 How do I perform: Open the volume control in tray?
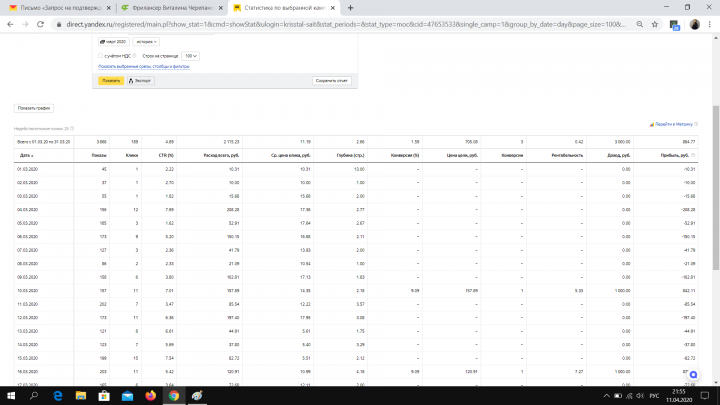(x=640, y=396)
